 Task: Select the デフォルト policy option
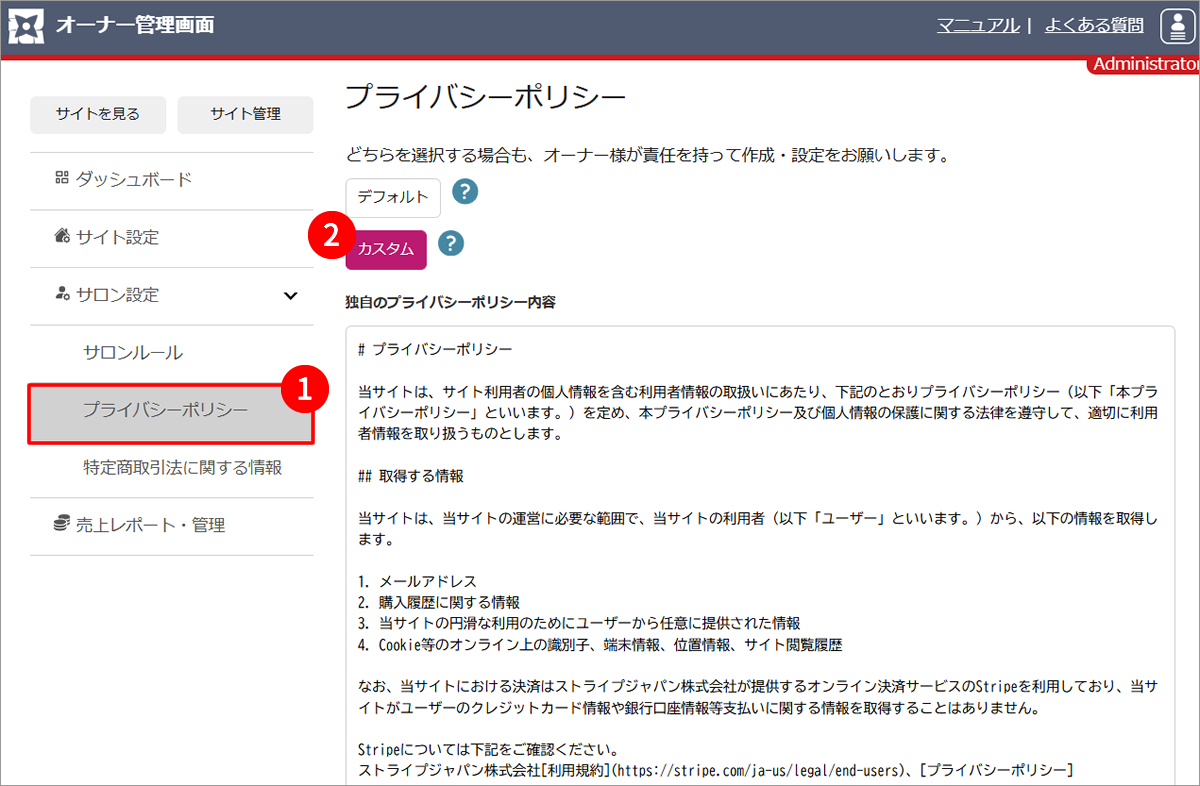(x=393, y=197)
